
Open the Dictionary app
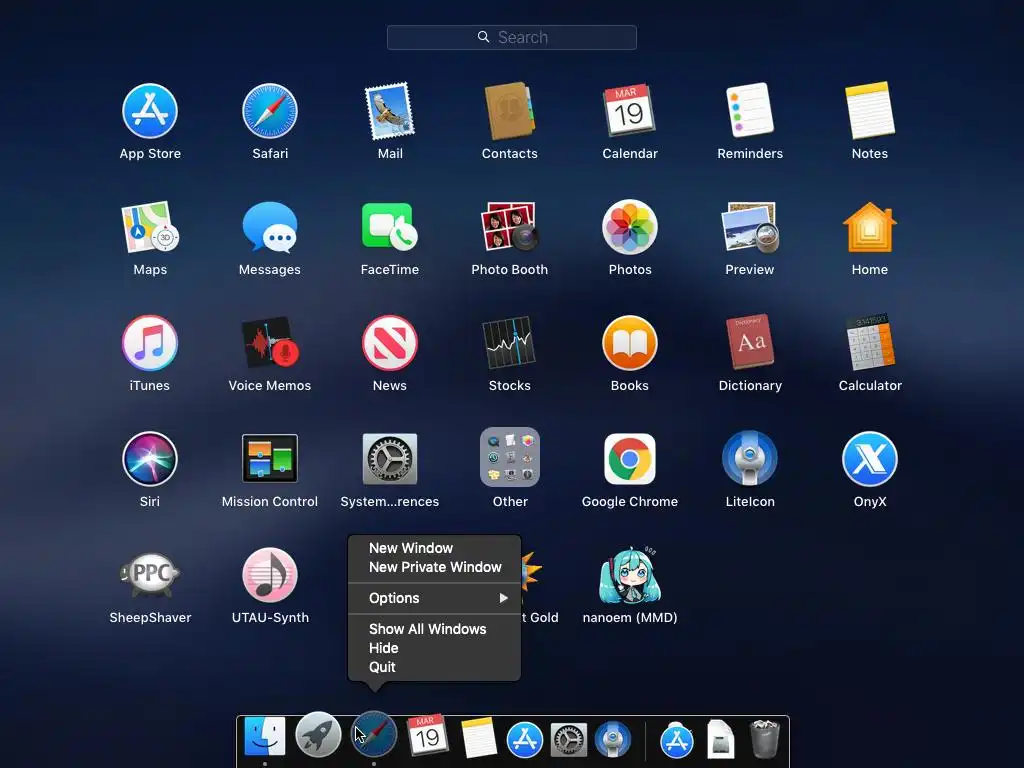[x=750, y=342]
